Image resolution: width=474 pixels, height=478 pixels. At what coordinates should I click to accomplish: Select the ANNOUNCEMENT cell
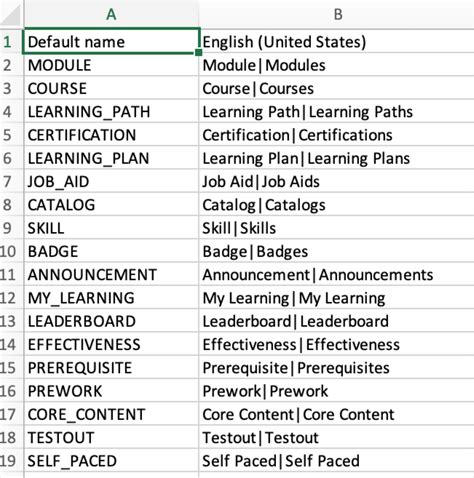point(111,274)
